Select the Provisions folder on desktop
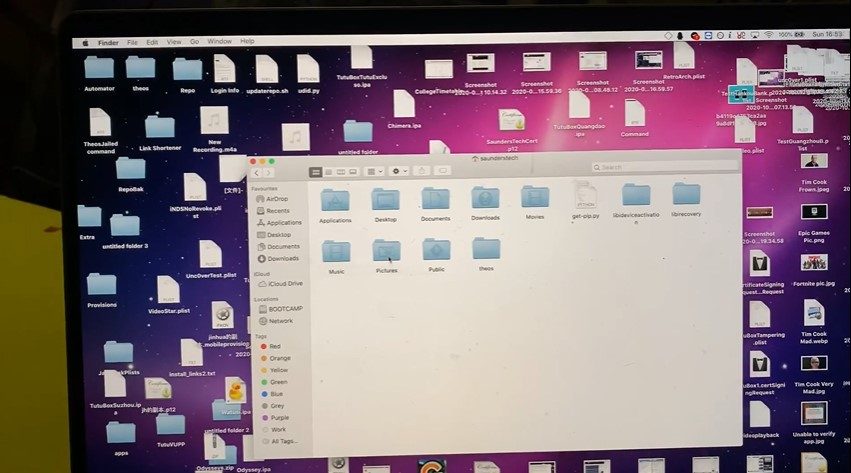851x473 pixels. coord(101,290)
